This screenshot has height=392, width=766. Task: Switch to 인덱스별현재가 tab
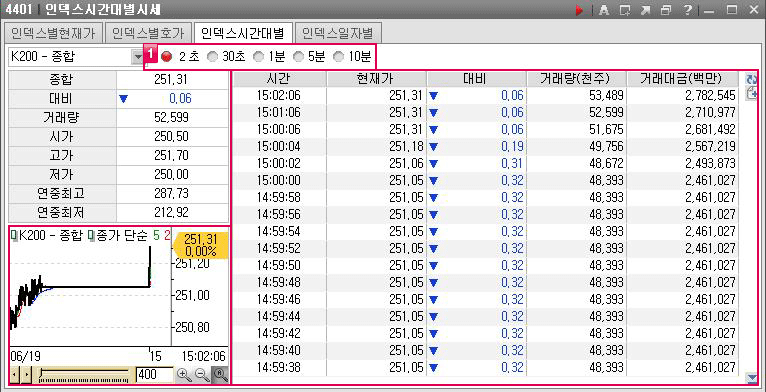53,33
